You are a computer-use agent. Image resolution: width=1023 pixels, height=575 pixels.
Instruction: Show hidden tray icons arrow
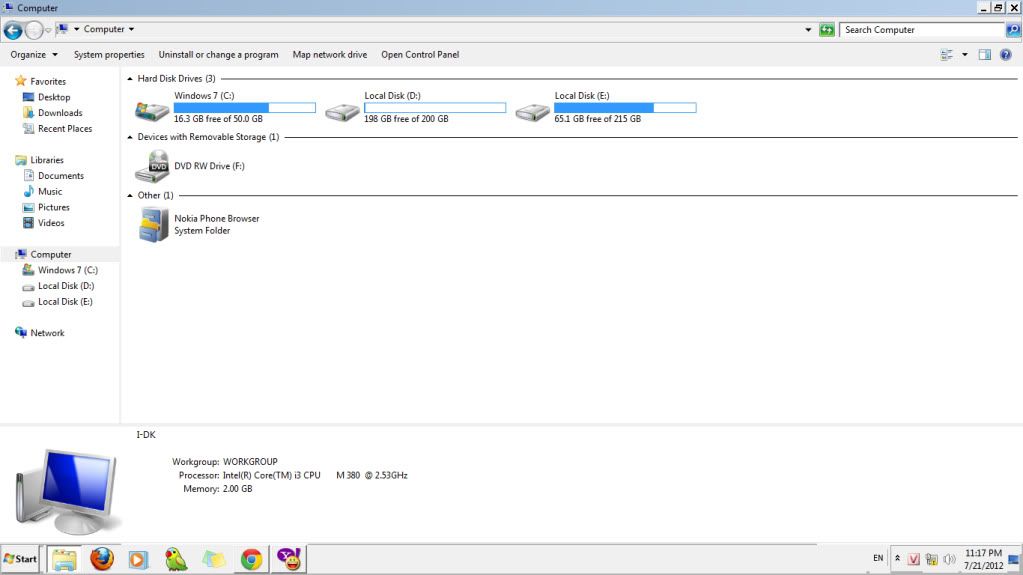point(897,559)
